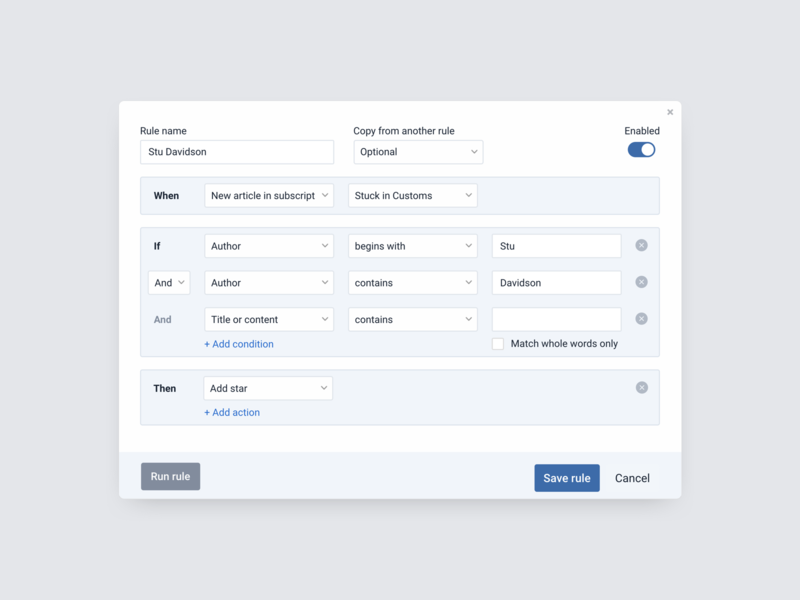
Task: Open the first Author field dropdown
Action: (x=268, y=245)
